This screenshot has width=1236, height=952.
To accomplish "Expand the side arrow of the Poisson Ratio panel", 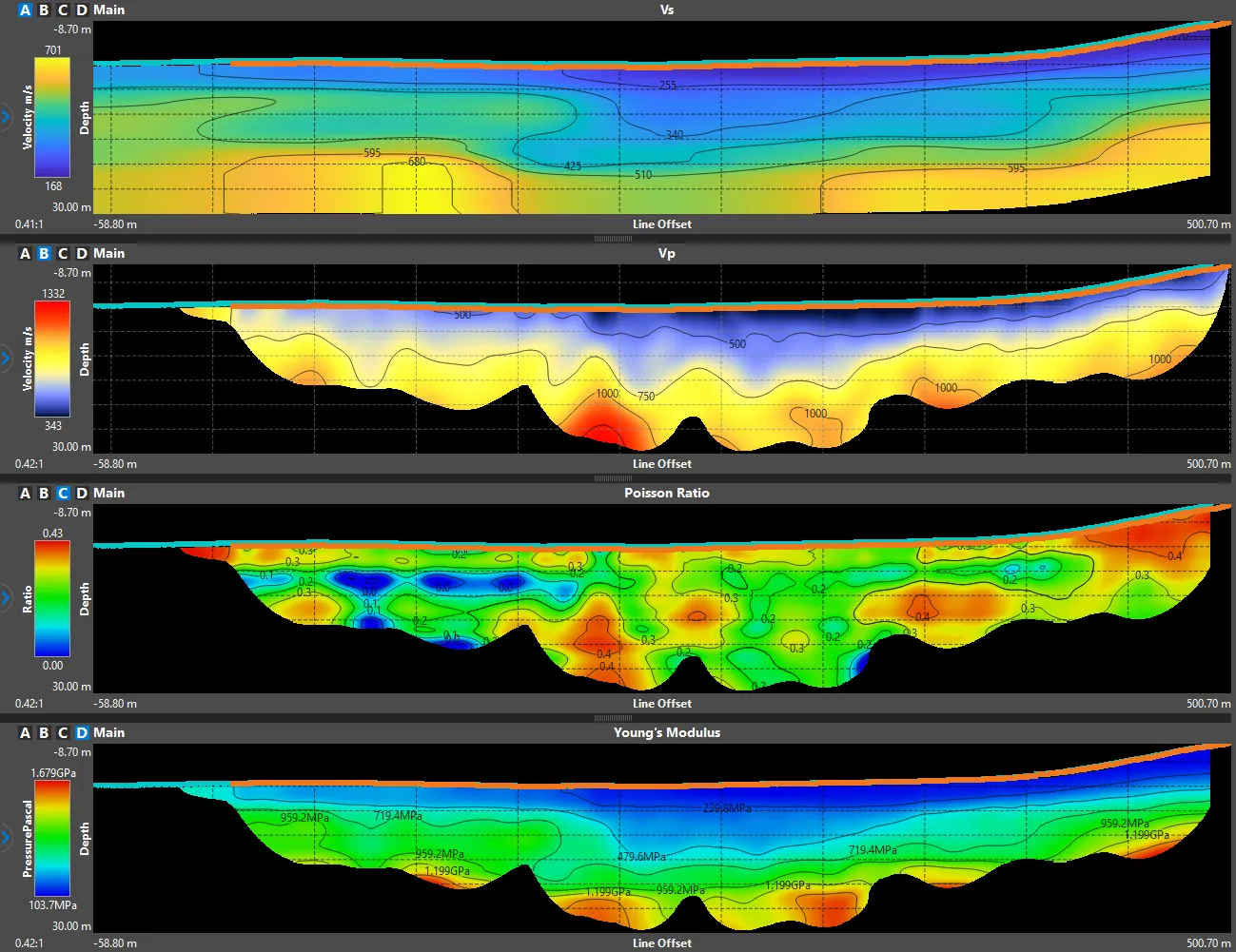I will [x=5, y=598].
